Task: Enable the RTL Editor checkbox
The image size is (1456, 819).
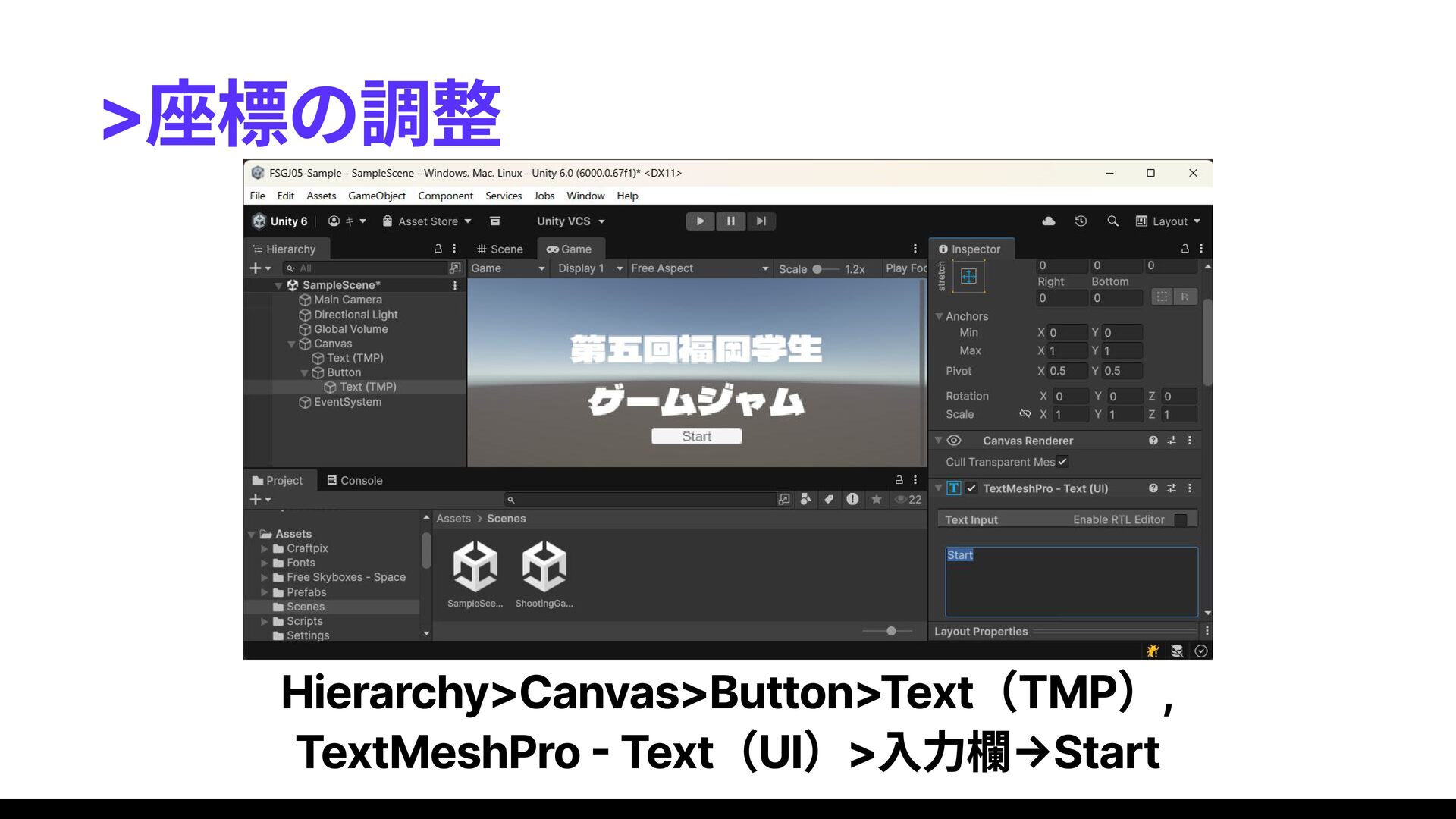Action: (1180, 520)
